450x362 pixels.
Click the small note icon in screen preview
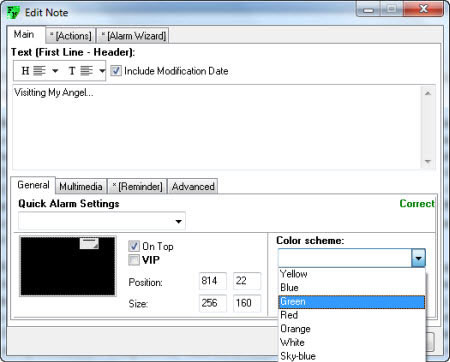tap(89, 243)
